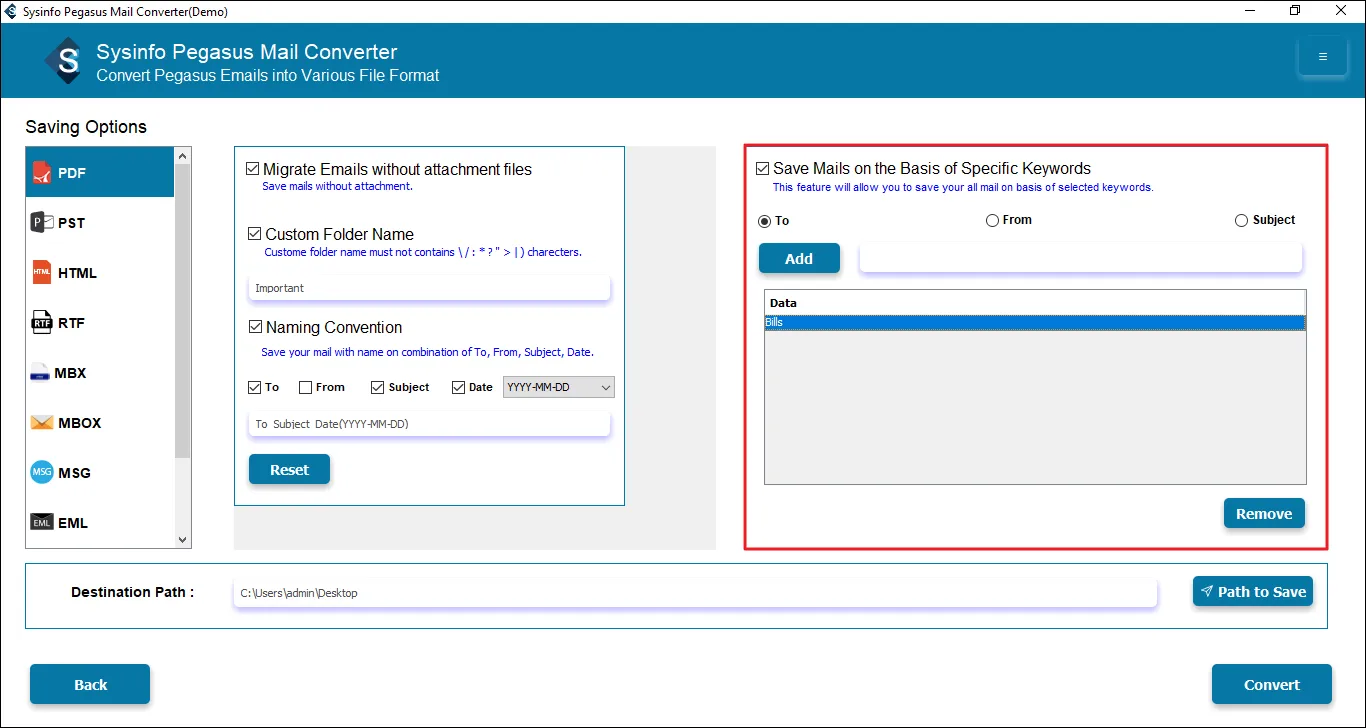This screenshot has width=1366, height=728.
Task: Click the Destination Path field
Action: point(695,592)
